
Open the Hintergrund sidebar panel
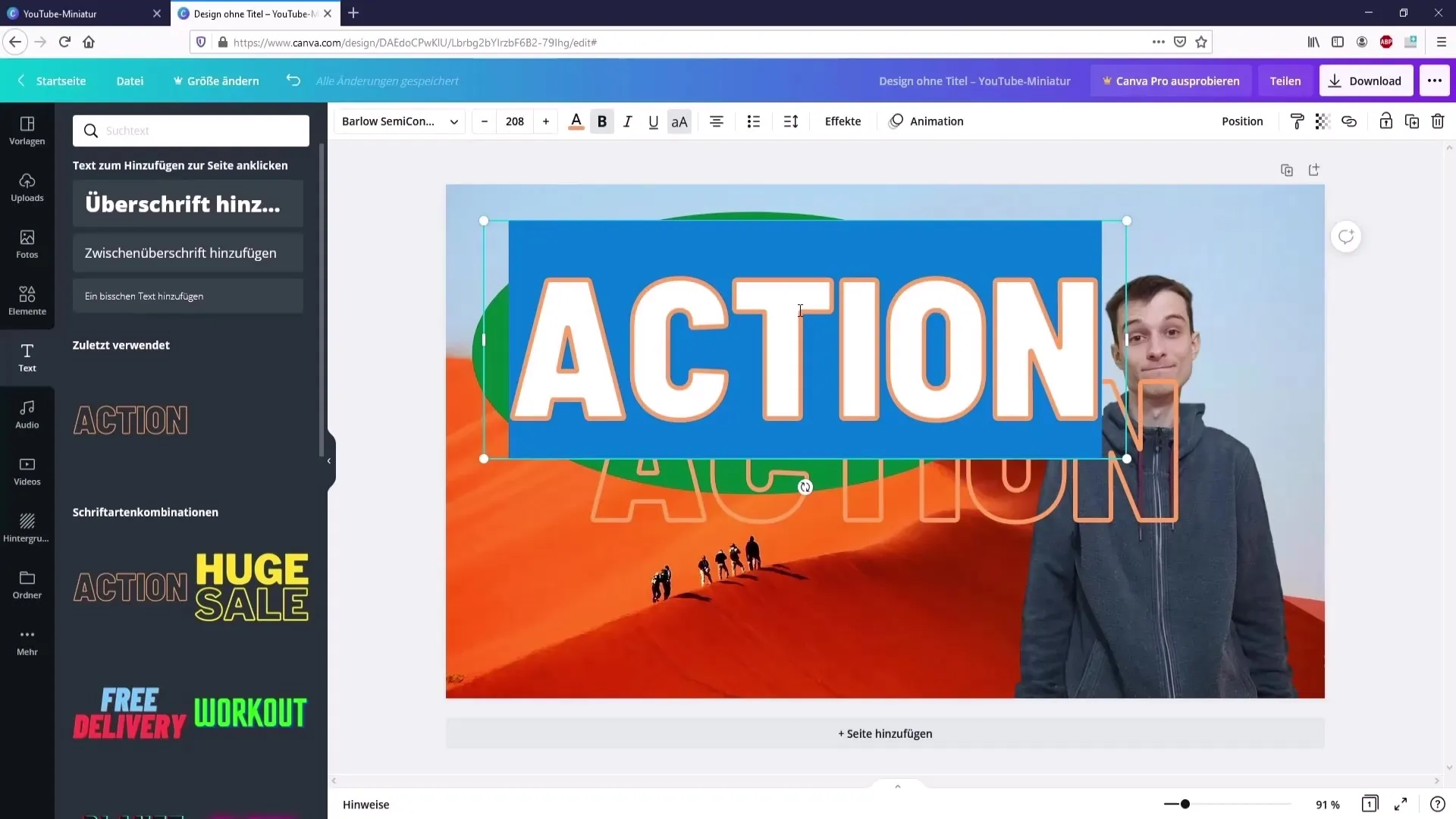(27, 529)
